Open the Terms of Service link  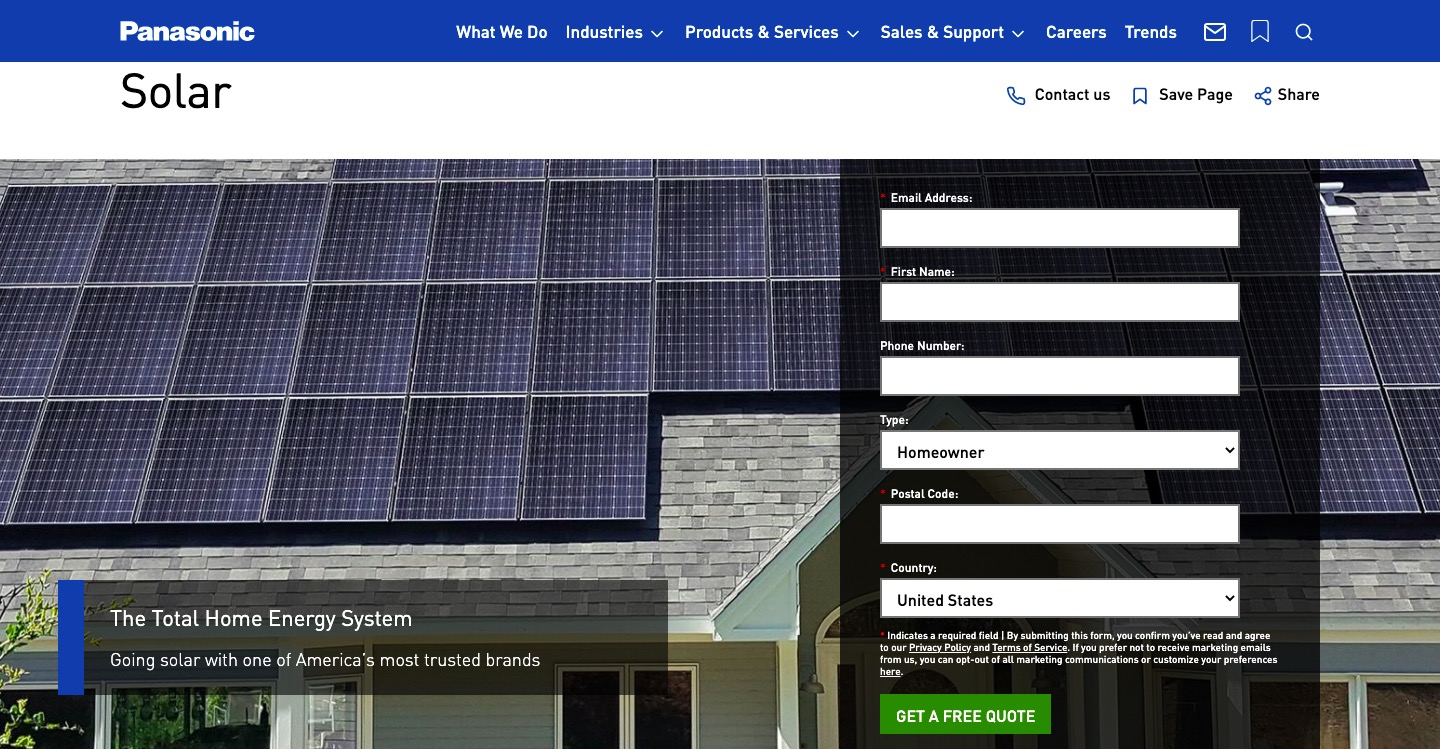pyautogui.click(x=1029, y=648)
